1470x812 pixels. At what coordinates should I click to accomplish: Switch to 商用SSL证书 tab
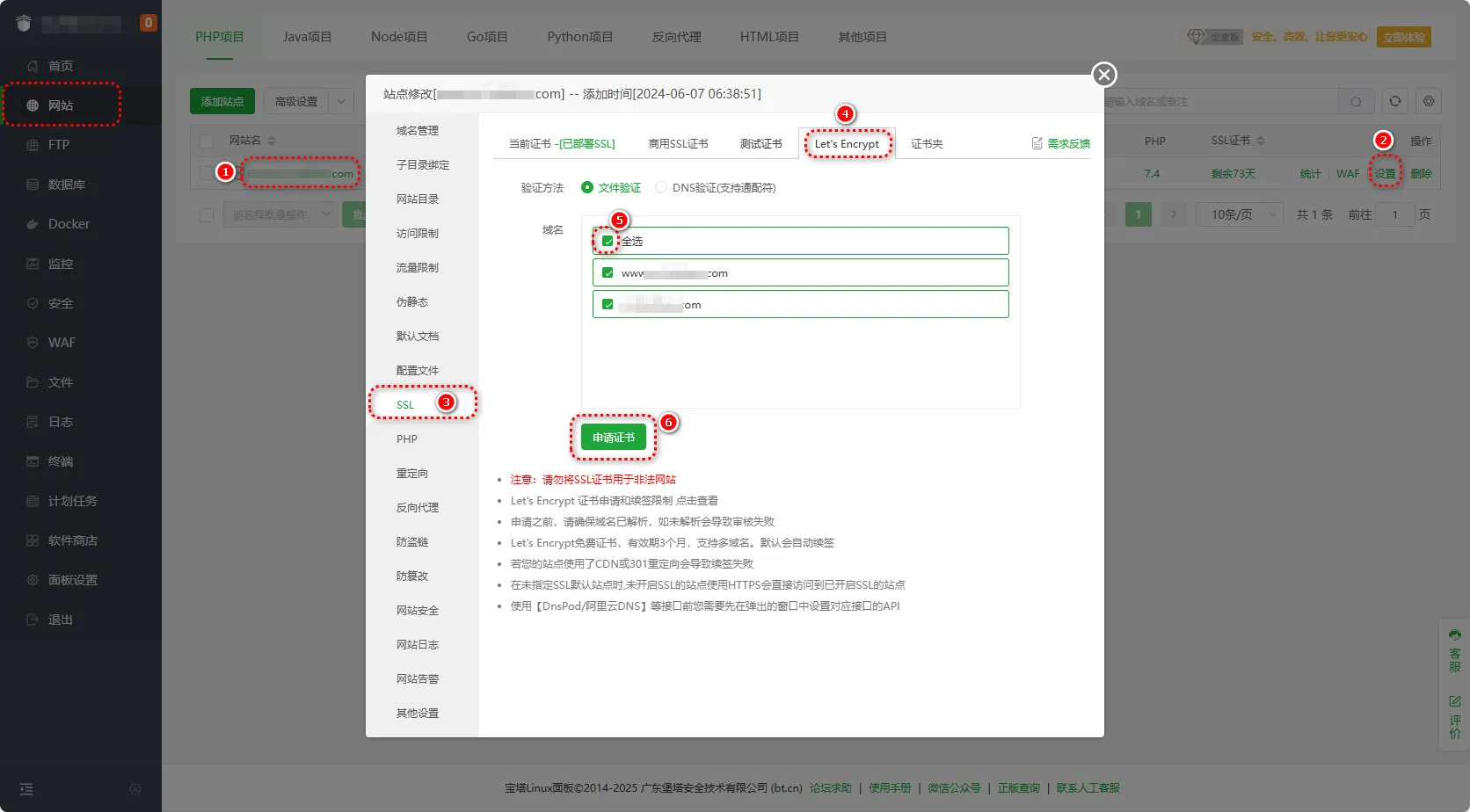click(x=678, y=143)
